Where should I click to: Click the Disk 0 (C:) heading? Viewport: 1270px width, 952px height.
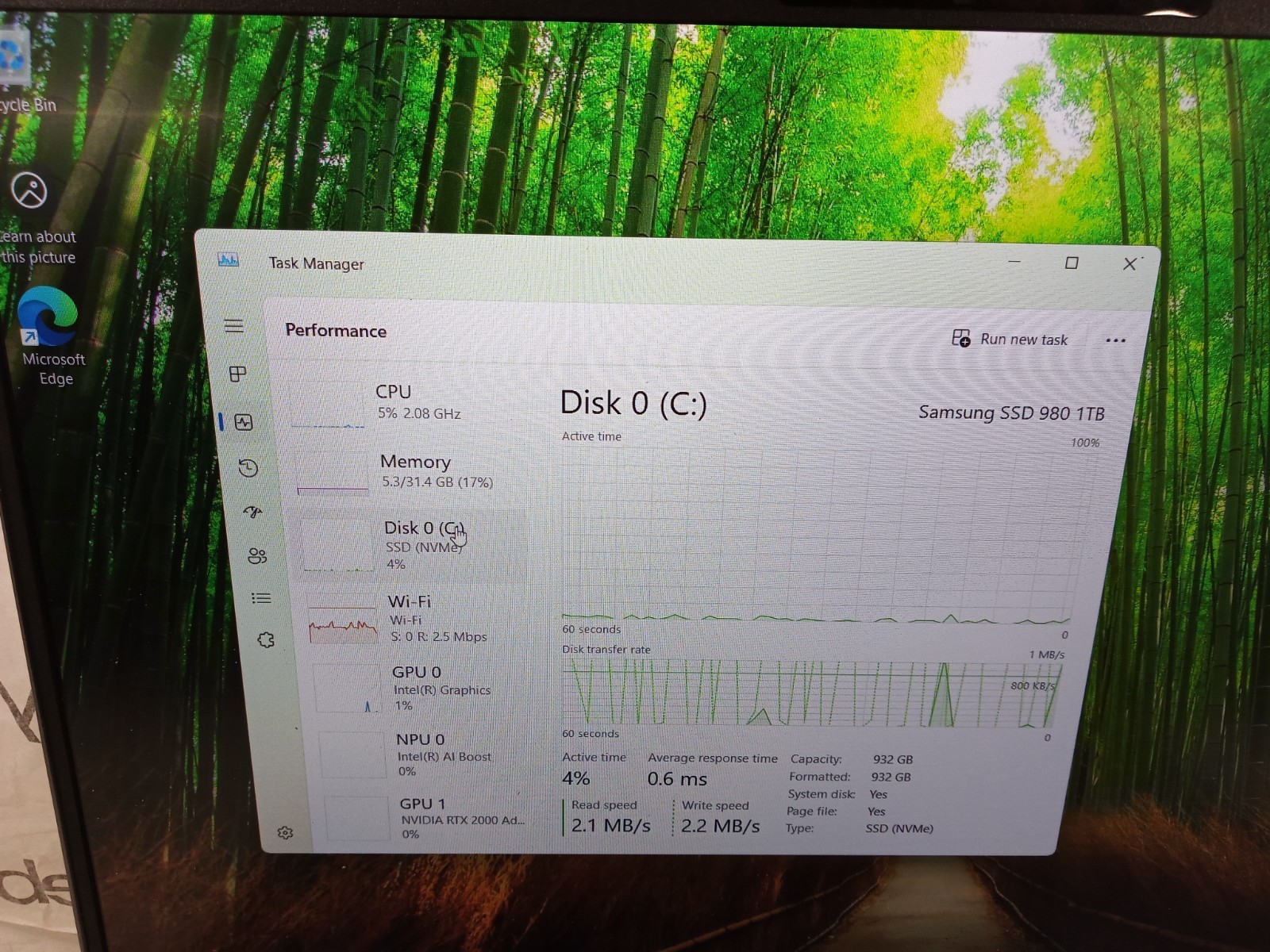(x=633, y=403)
